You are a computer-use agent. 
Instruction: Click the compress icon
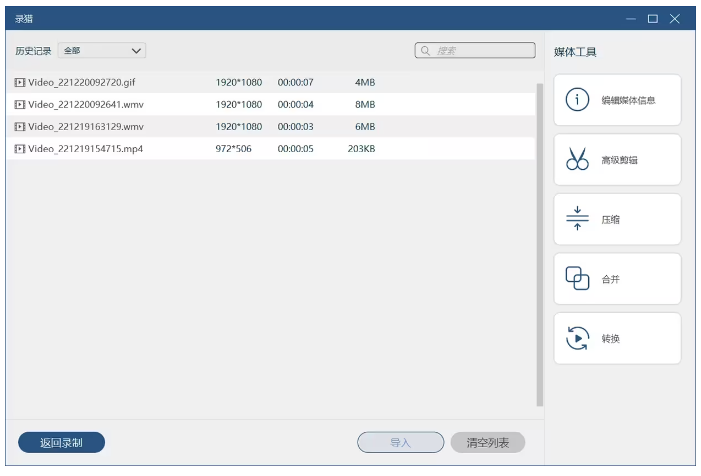577,219
